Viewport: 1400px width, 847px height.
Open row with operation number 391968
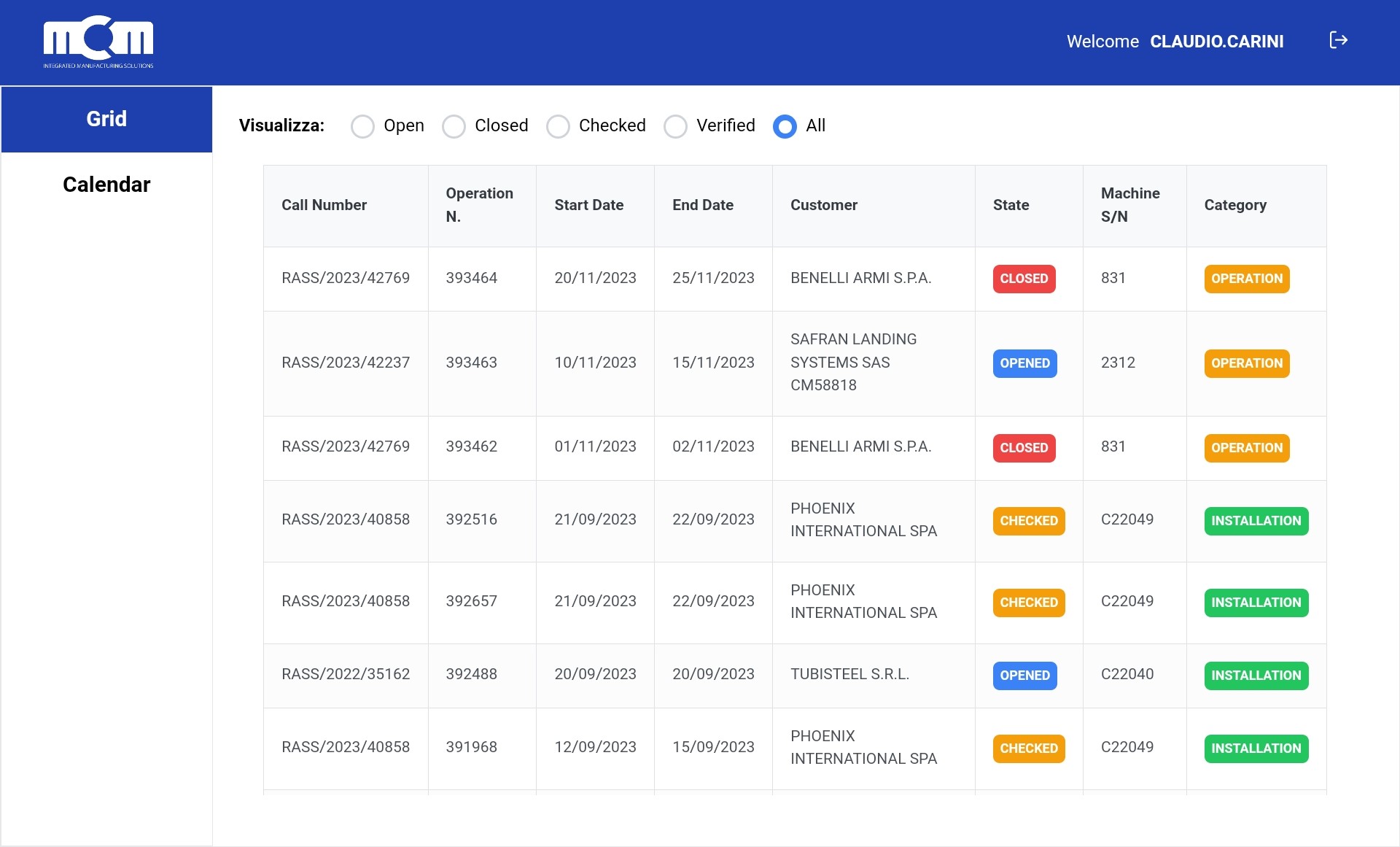471,747
